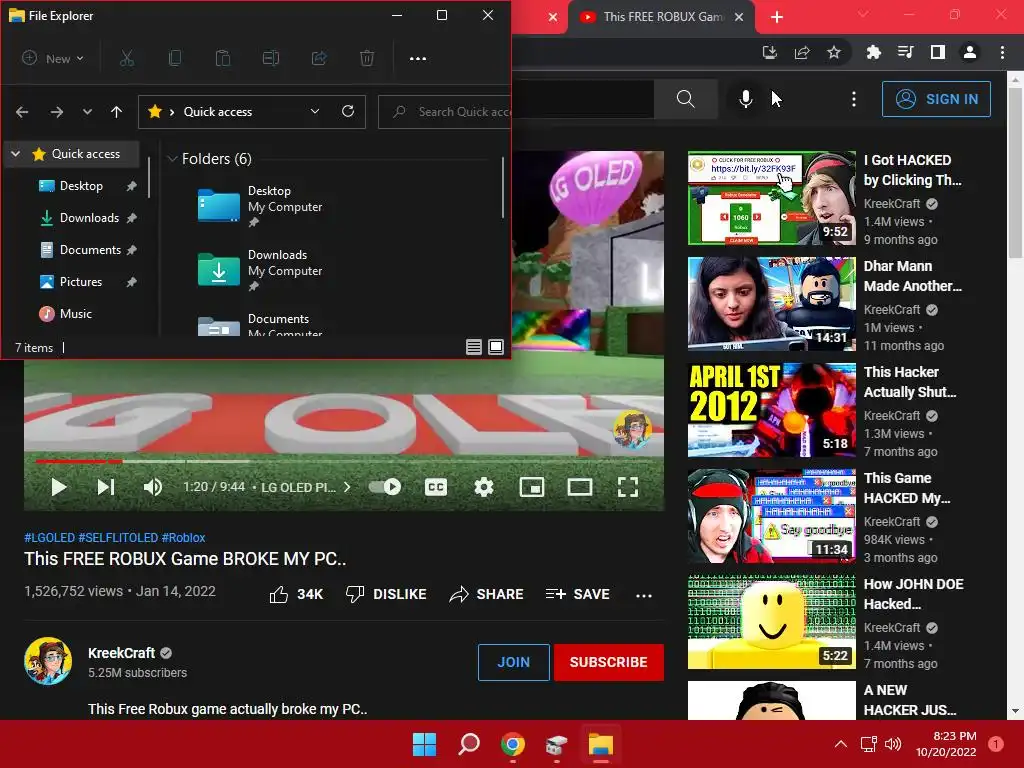Click the JOIN button
1024x768 pixels.
click(x=514, y=662)
